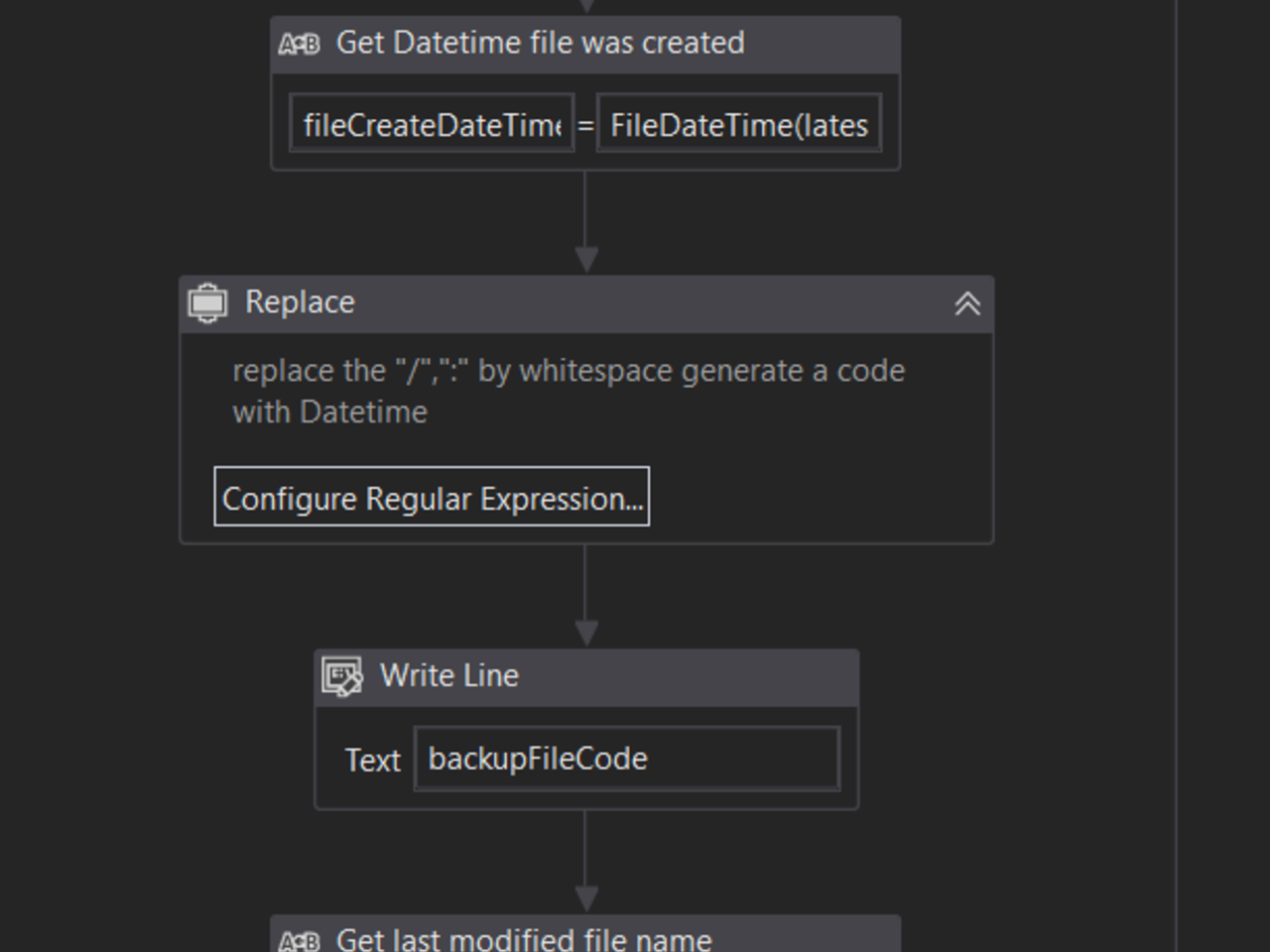Collapse the Replace activity with the double chevron
Viewport: 1270px width, 952px height.
click(x=967, y=303)
